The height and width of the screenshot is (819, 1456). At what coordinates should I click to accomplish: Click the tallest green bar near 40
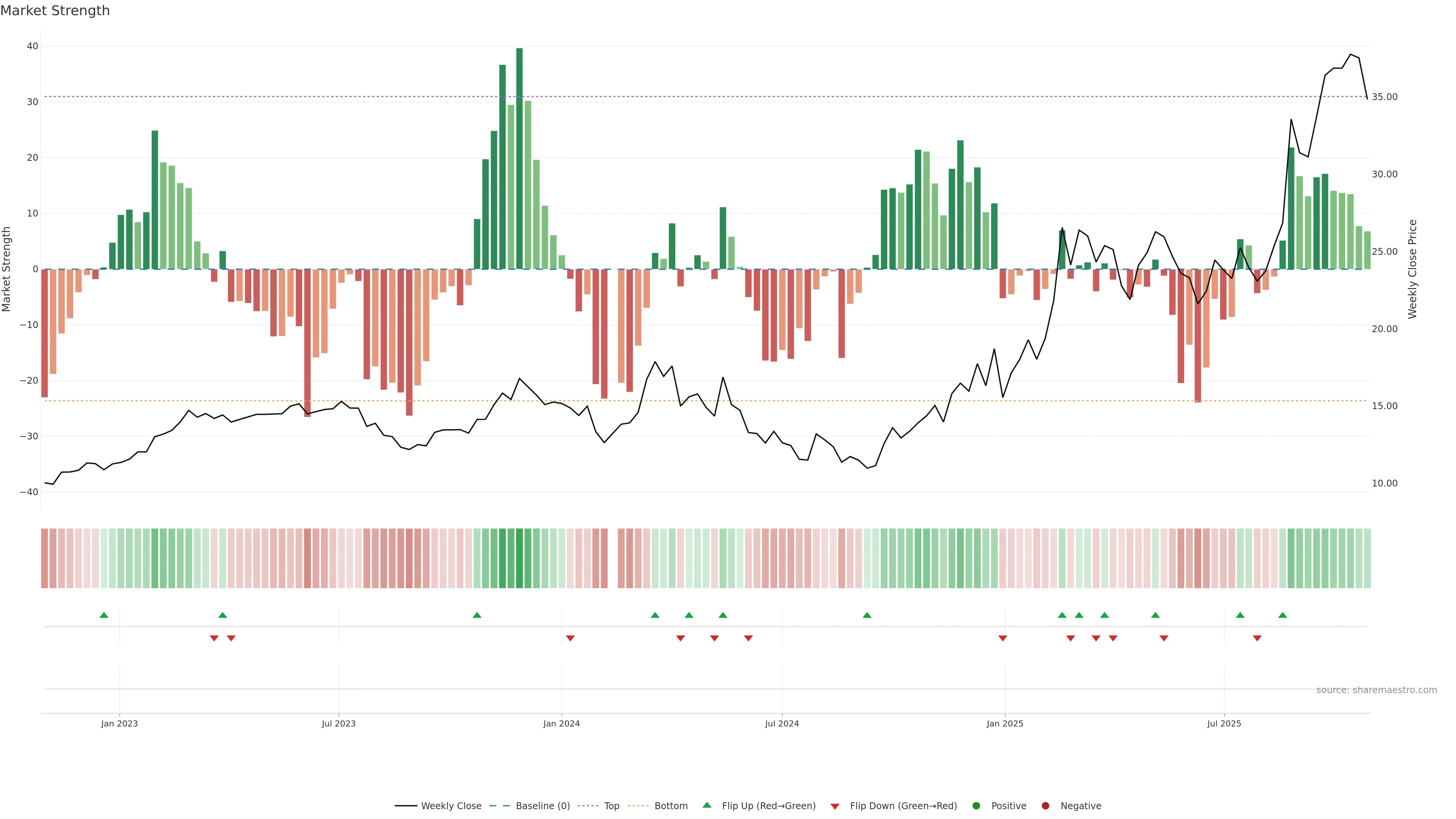pos(519,158)
